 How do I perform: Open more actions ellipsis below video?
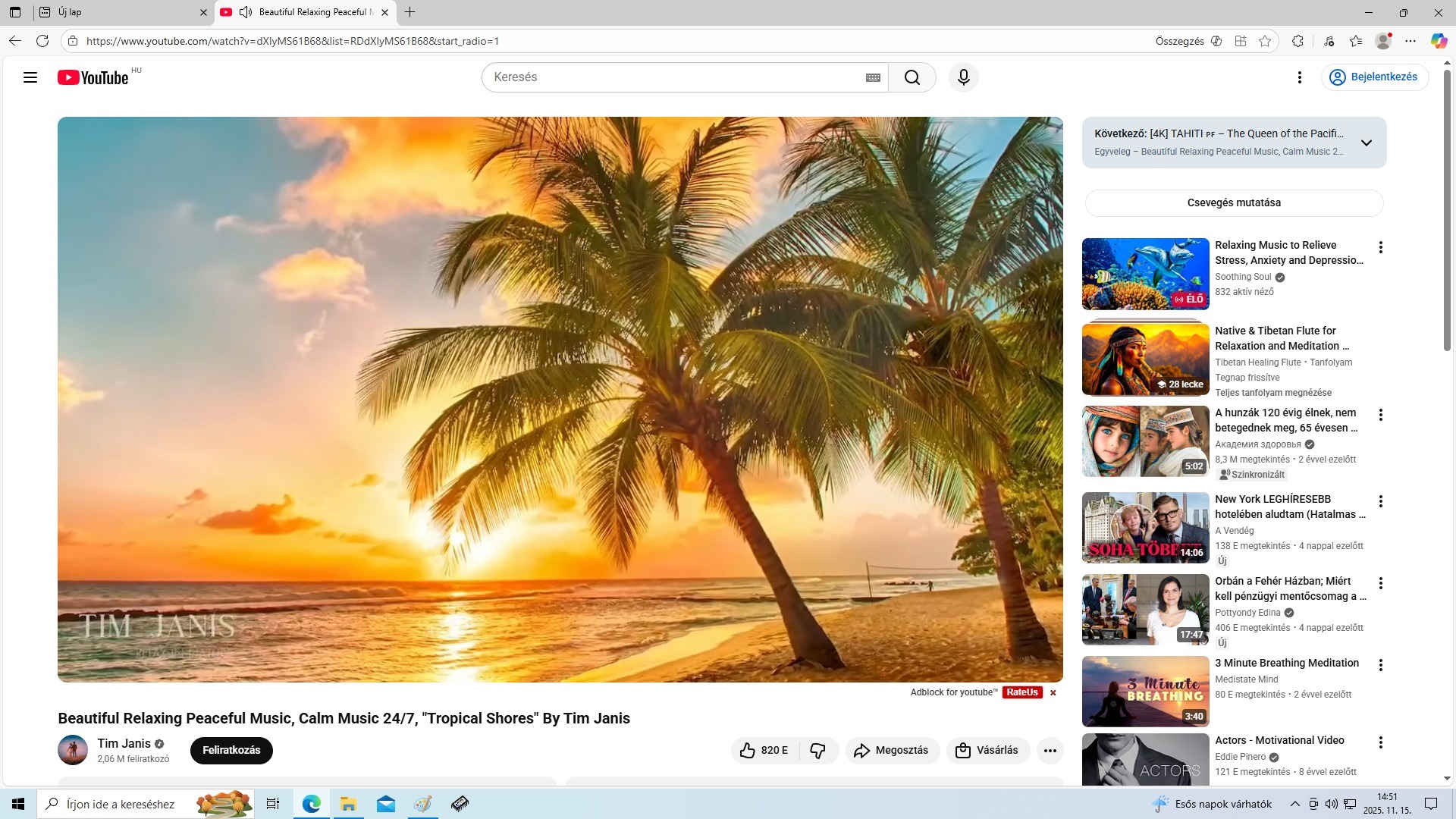pos(1050,751)
